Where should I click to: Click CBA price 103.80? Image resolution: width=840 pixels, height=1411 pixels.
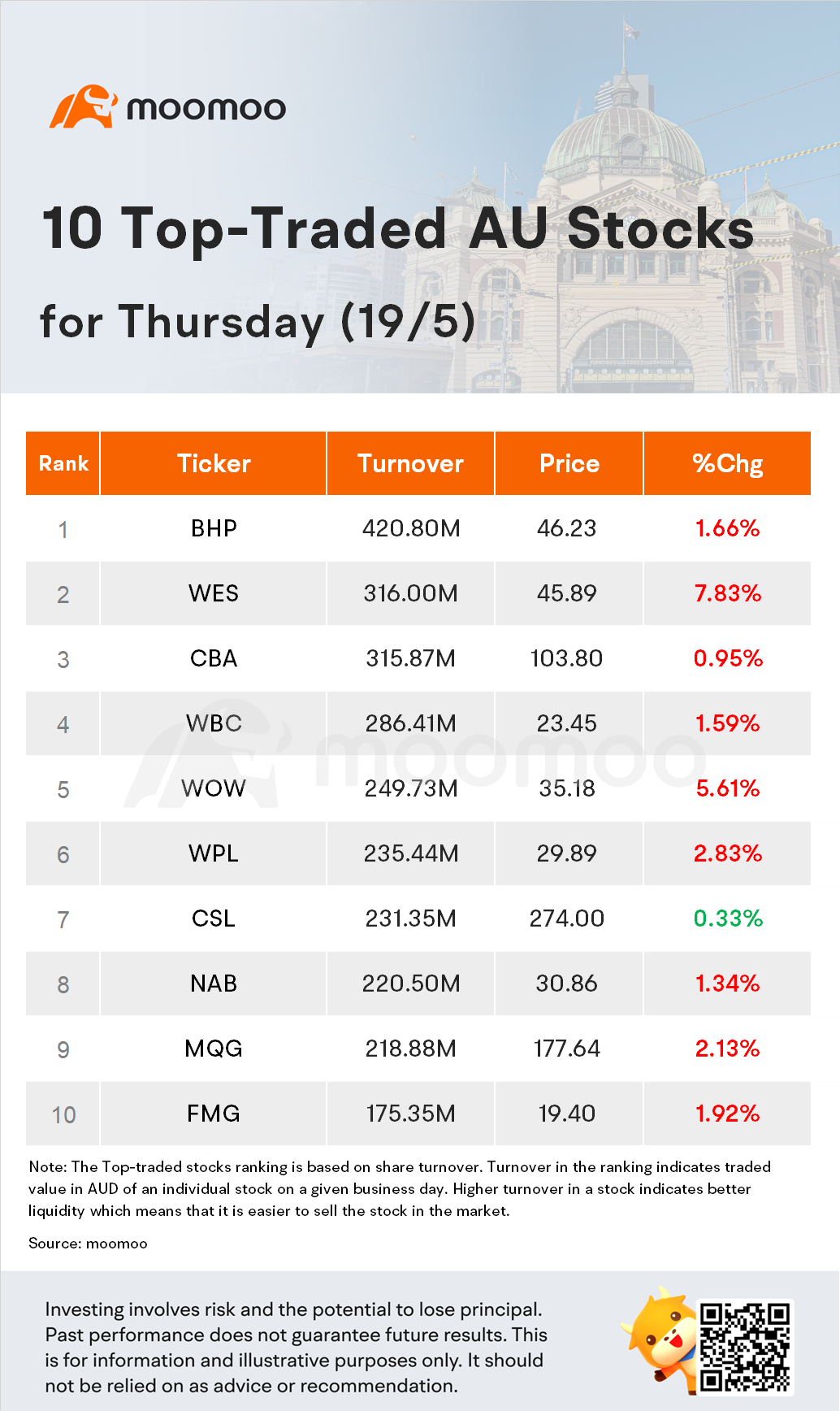(566, 658)
